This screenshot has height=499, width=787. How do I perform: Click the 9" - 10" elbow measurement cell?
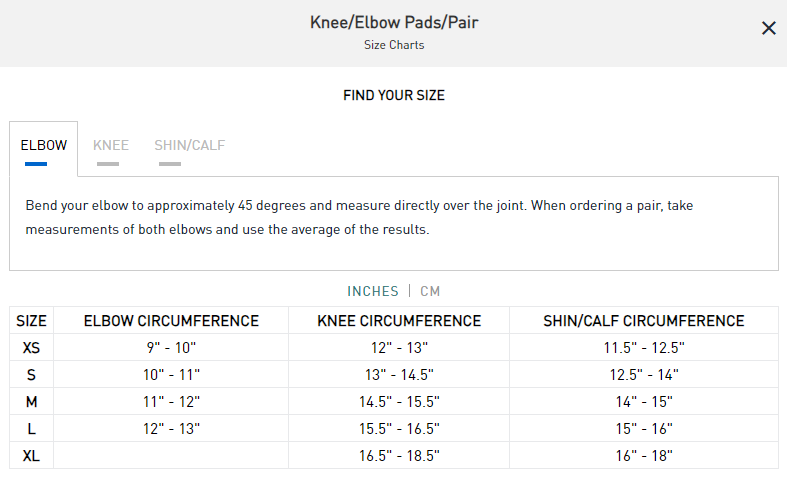(x=171, y=348)
